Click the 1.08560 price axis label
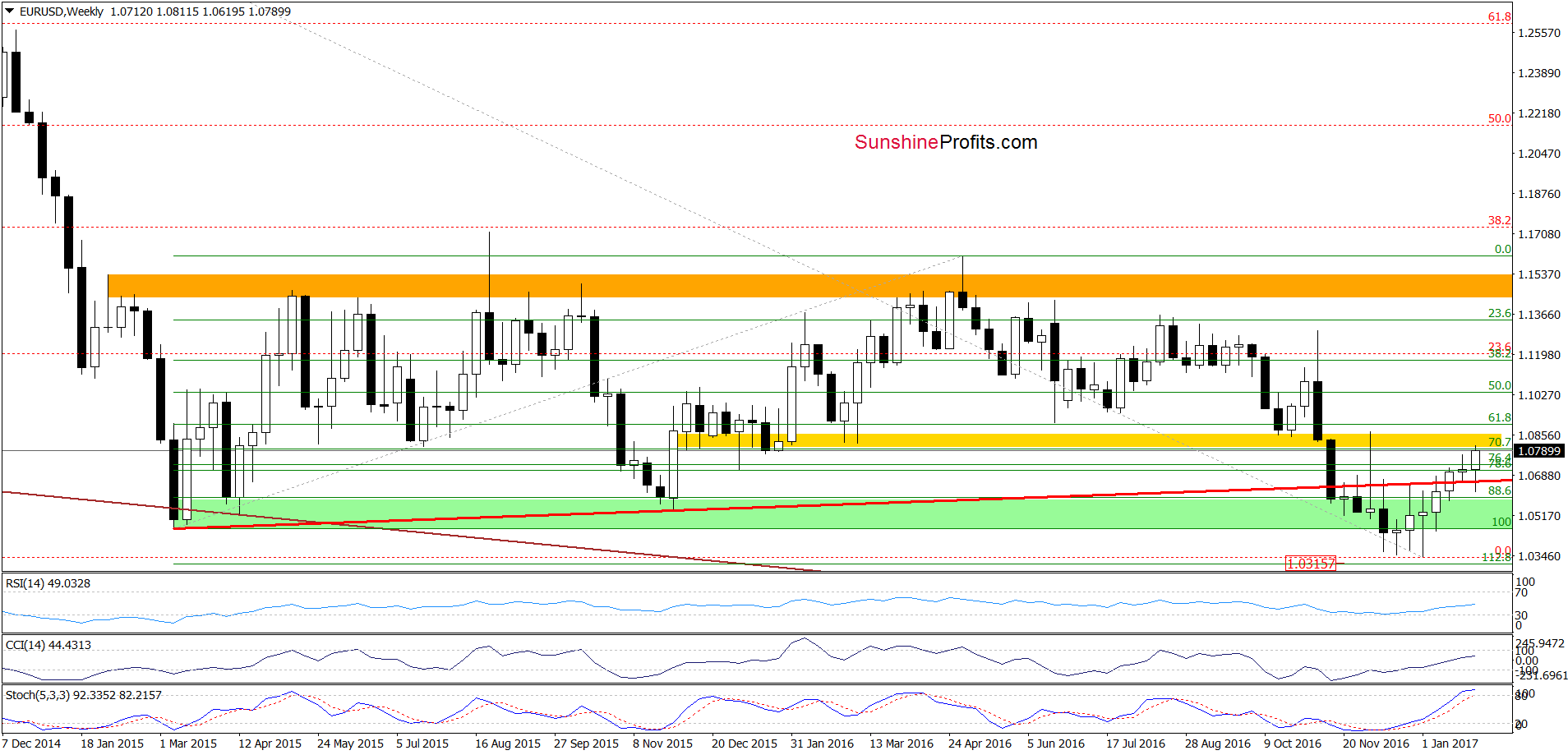 point(1539,435)
